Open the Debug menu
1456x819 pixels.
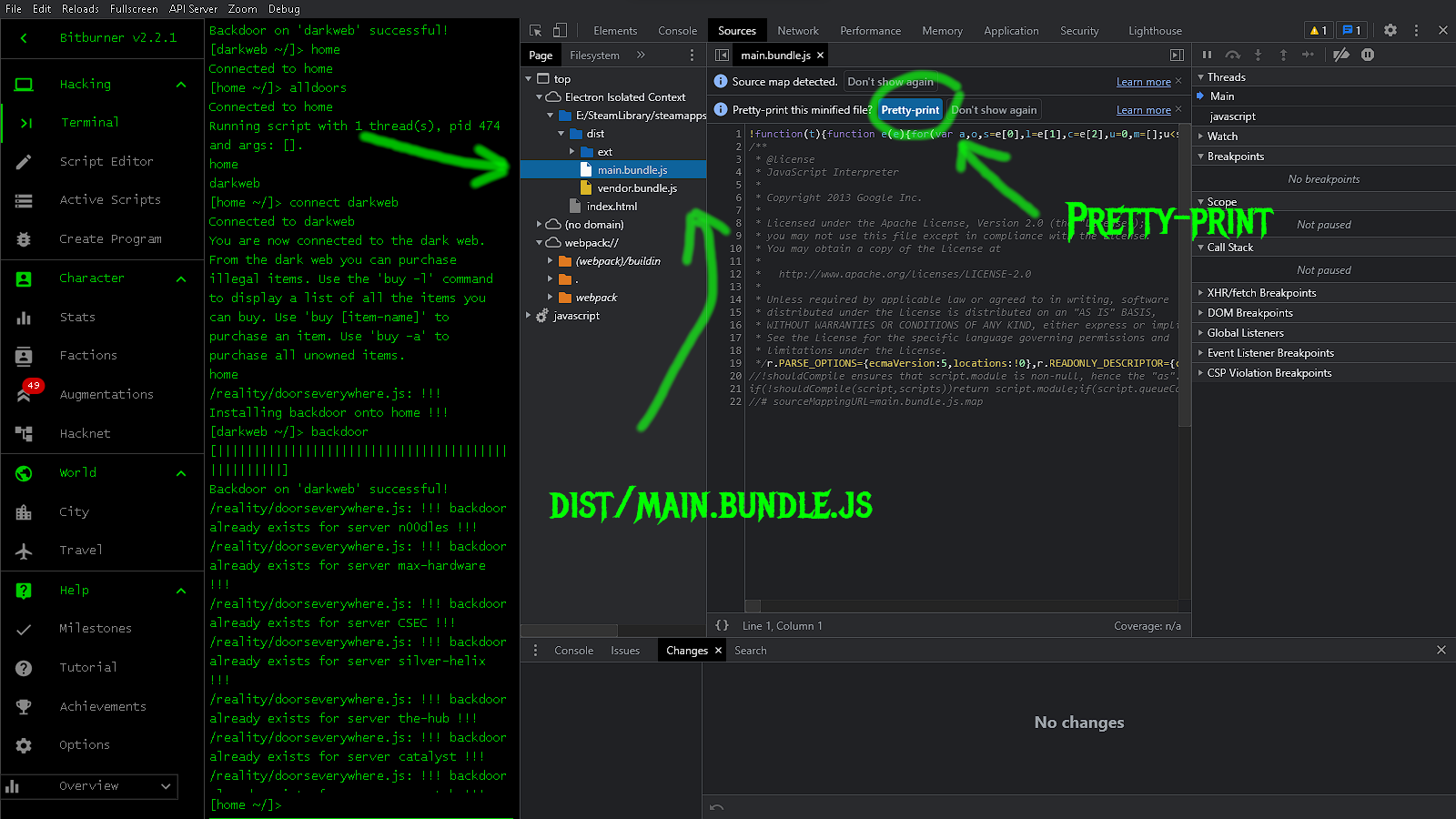(284, 8)
